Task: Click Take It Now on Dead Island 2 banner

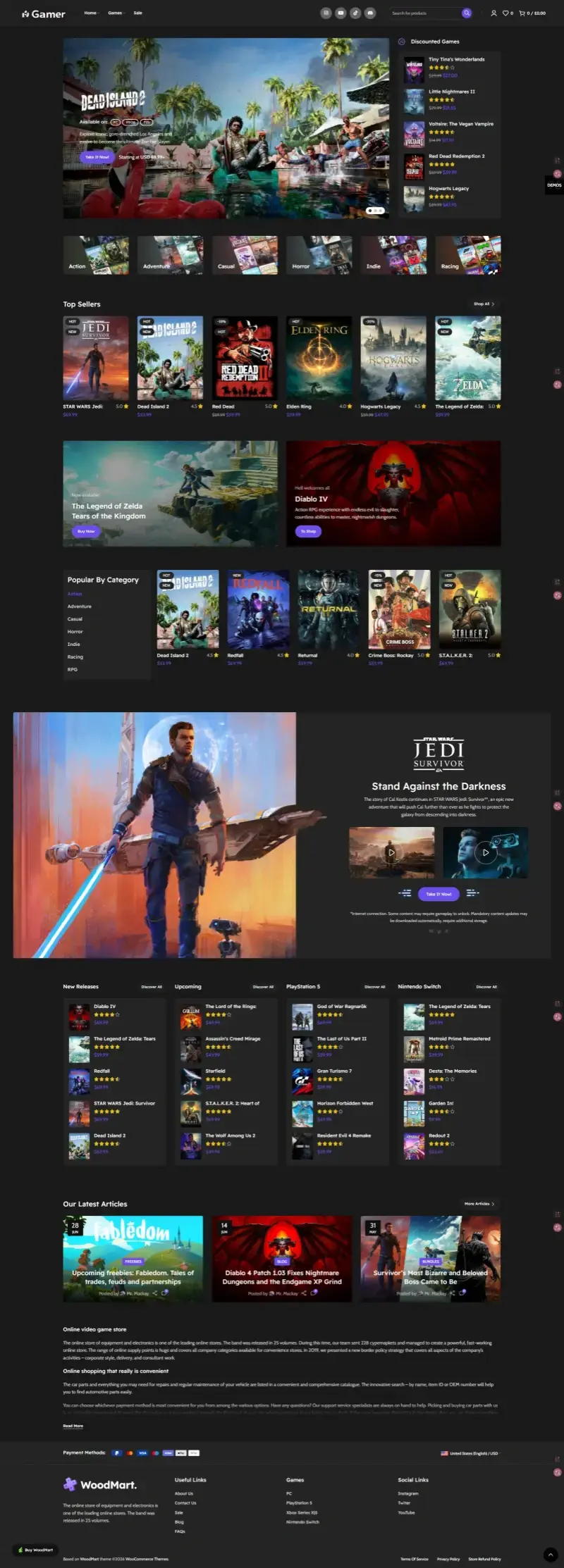Action: (x=97, y=157)
